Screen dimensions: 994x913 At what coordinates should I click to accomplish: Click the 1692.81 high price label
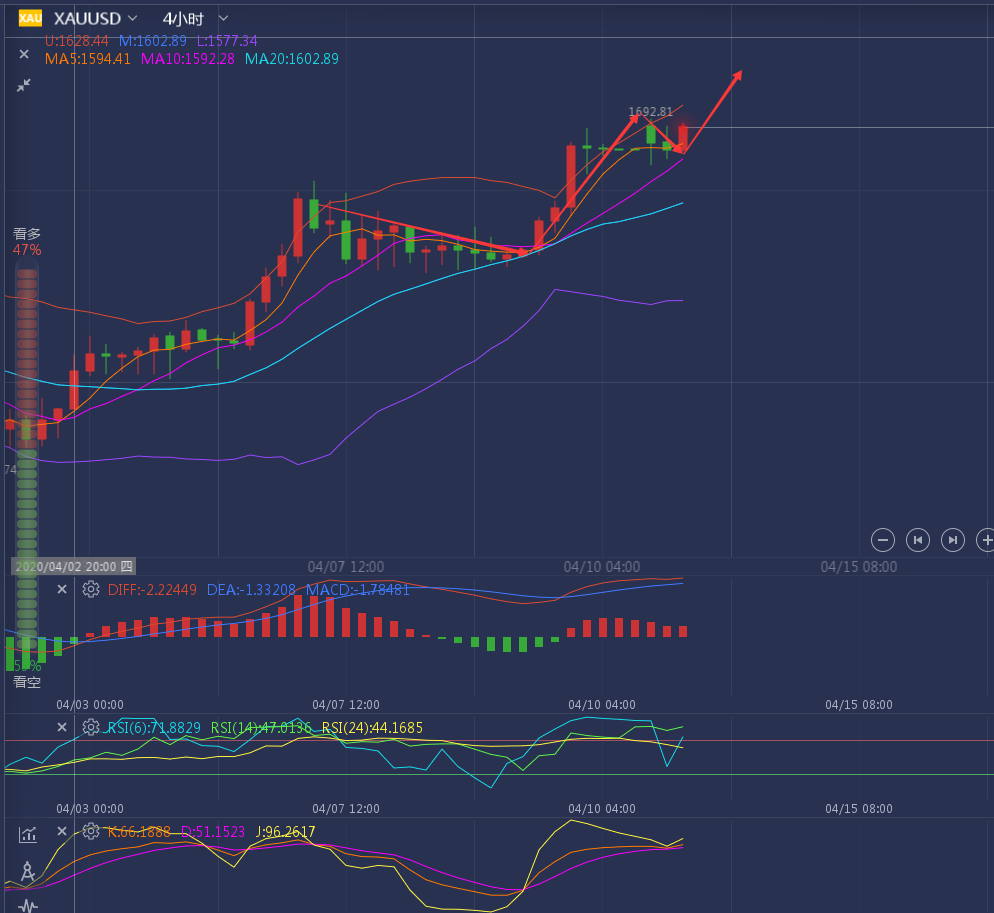pyautogui.click(x=650, y=112)
